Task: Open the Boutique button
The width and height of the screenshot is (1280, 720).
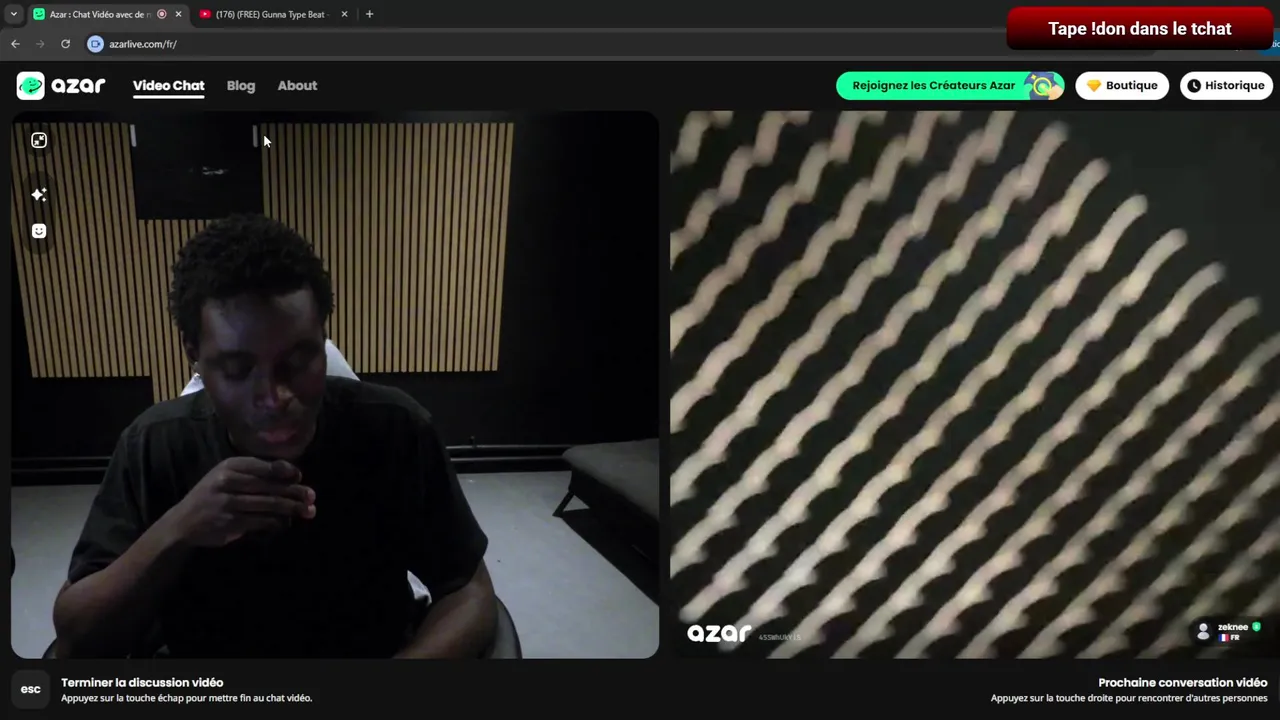Action: pyautogui.click(x=1122, y=86)
